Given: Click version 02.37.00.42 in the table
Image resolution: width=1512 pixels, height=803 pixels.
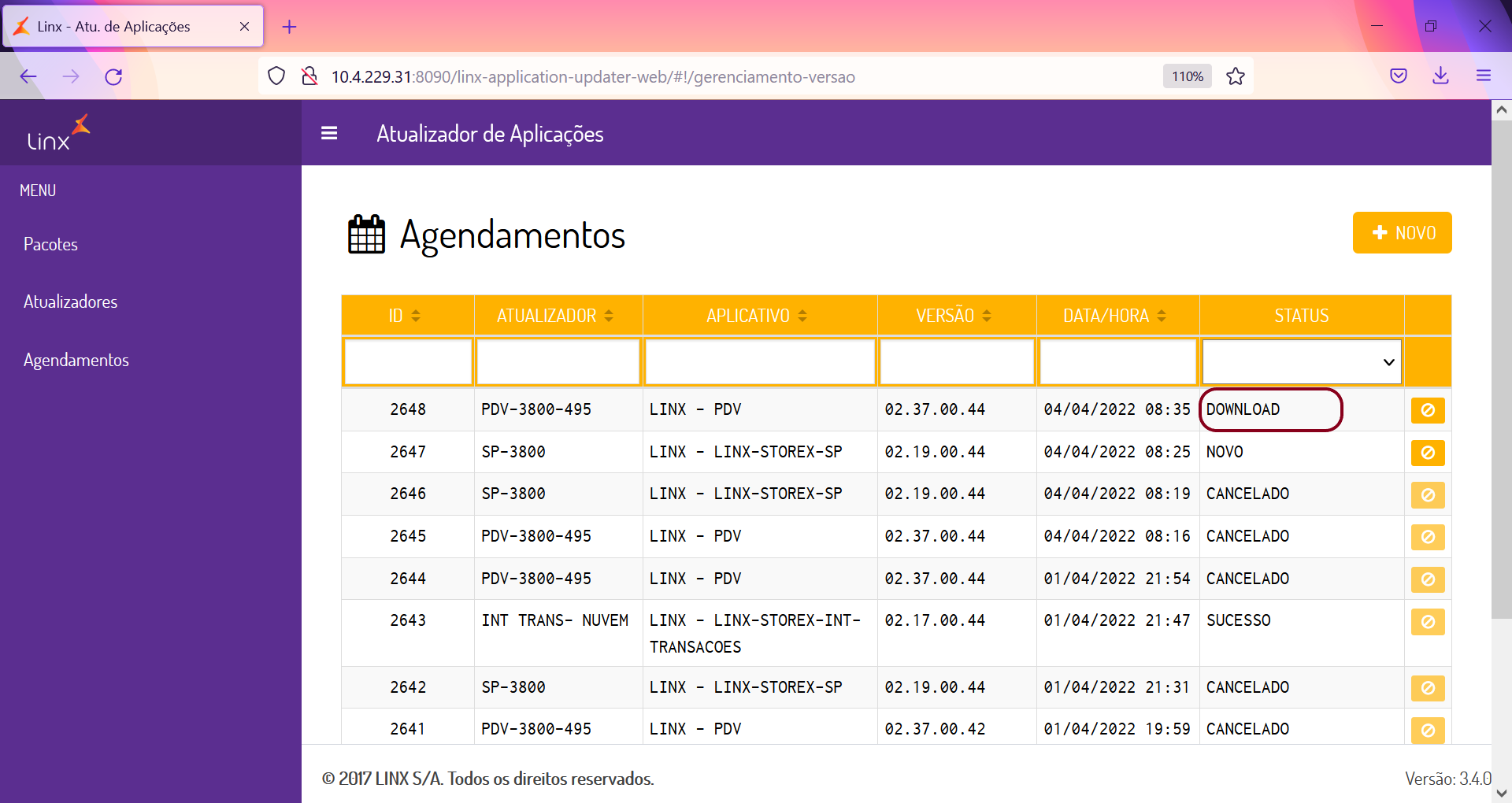Looking at the screenshot, I should 935,729.
